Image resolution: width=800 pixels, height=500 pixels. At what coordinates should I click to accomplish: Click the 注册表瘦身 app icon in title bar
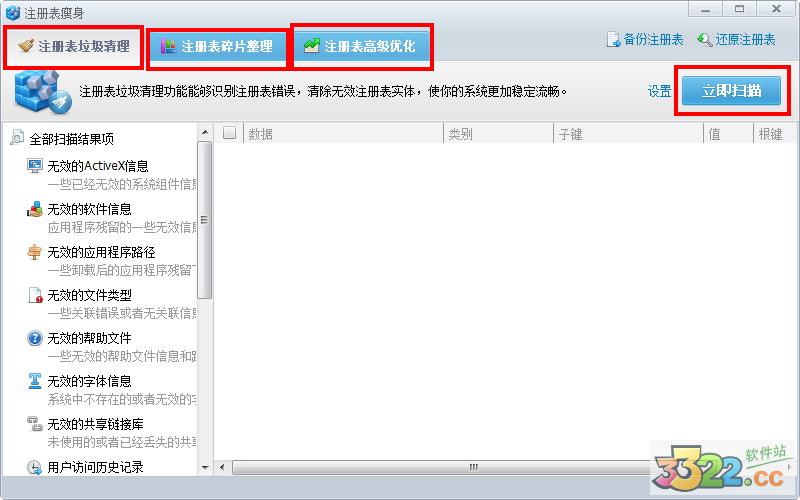(13, 12)
